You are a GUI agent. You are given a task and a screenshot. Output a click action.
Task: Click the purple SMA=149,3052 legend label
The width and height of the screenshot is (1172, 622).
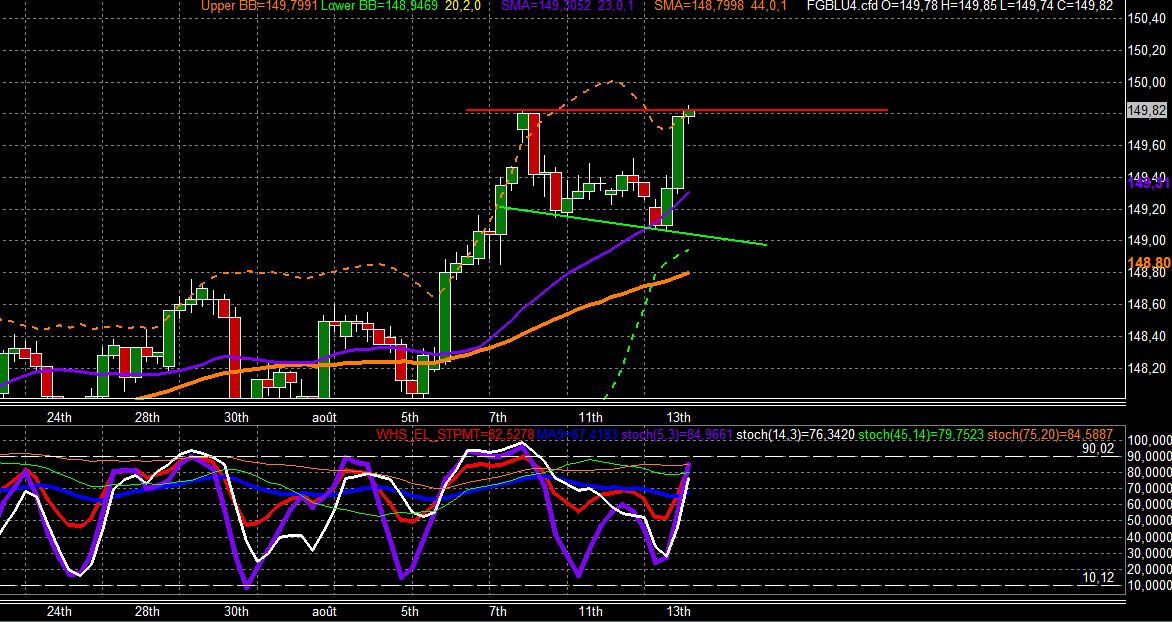(x=544, y=6)
